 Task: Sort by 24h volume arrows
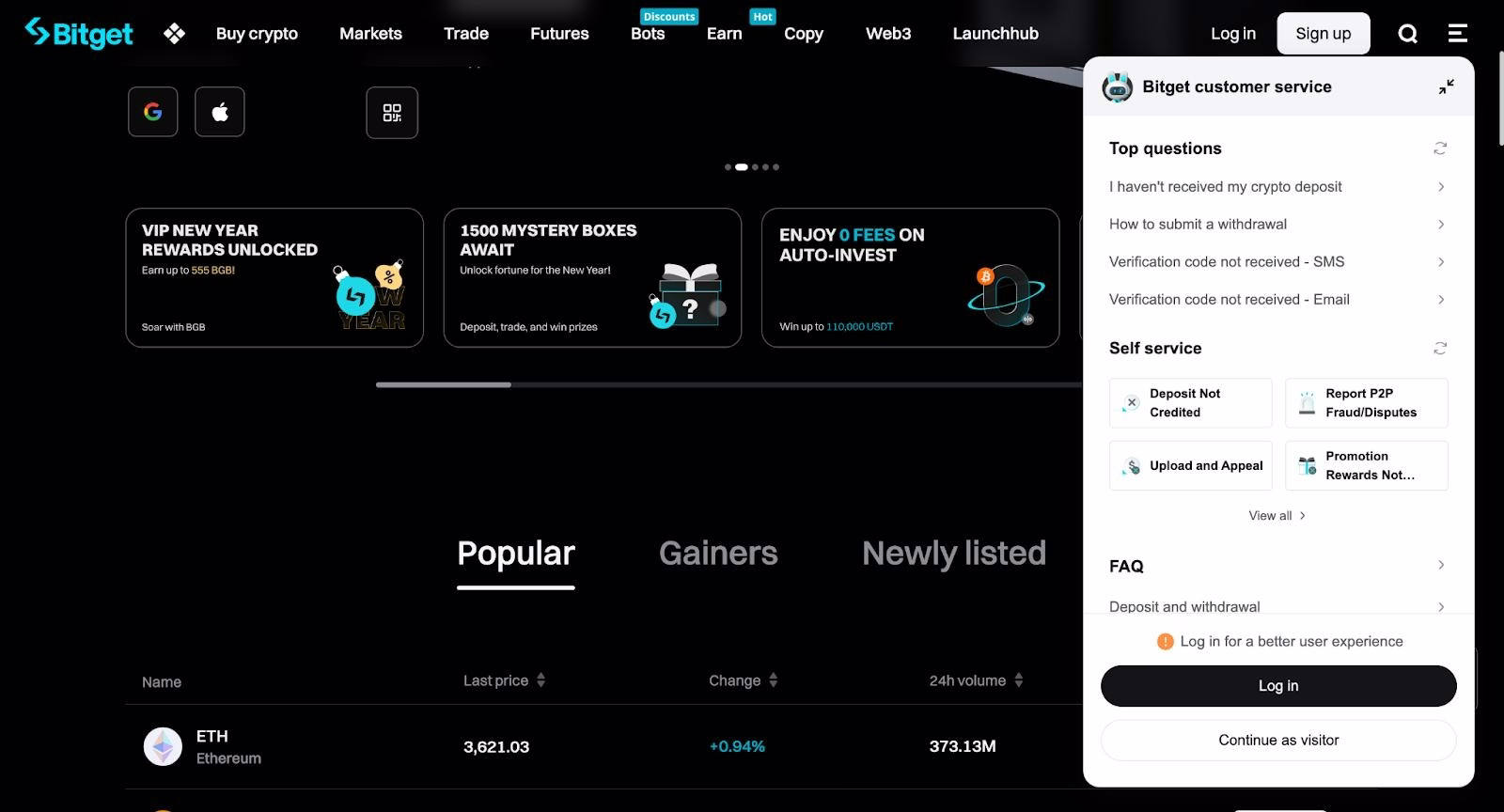click(x=1018, y=680)
